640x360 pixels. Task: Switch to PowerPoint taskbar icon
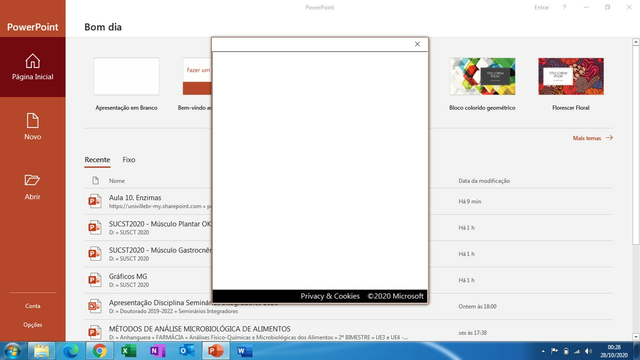tap(216, 351)
